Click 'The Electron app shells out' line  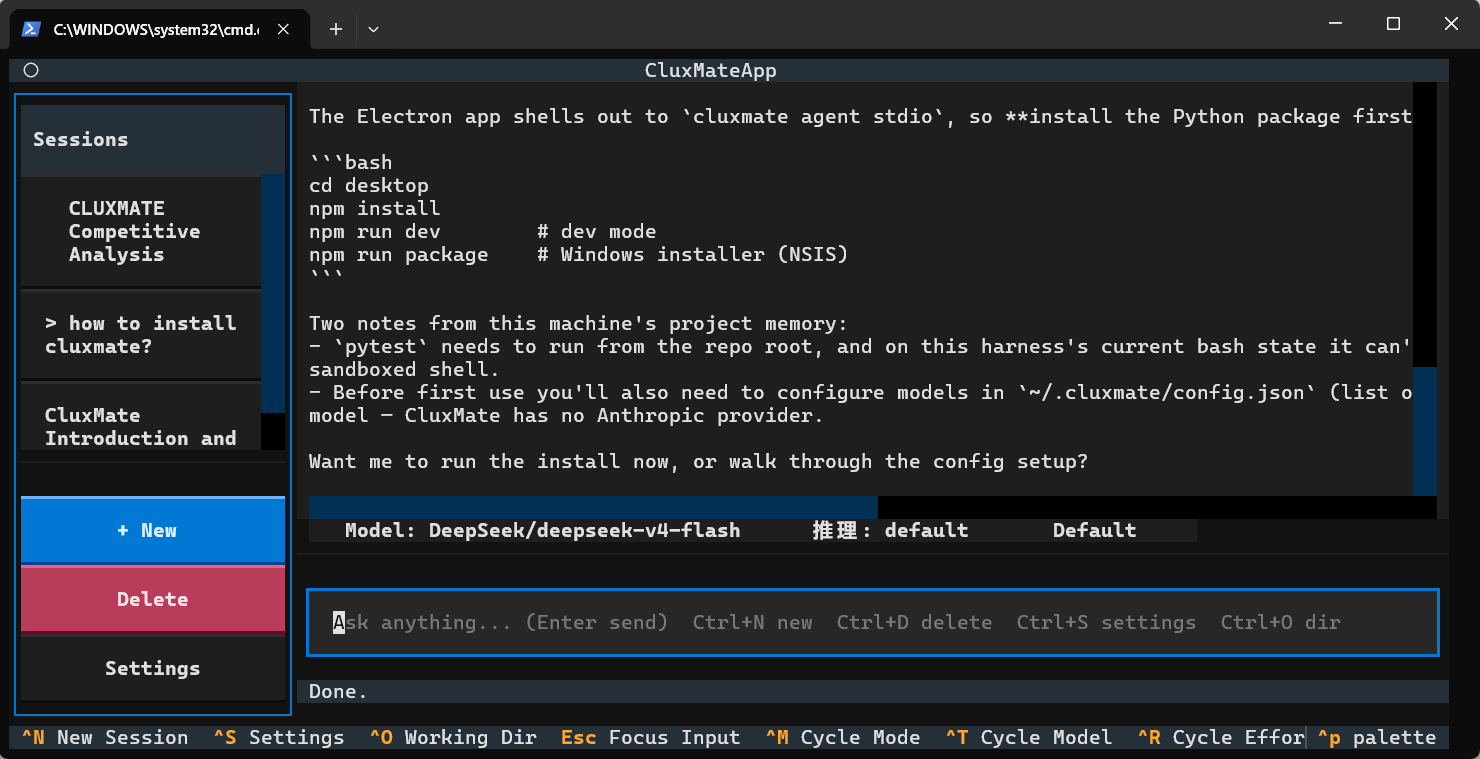(x=861, y=116)
